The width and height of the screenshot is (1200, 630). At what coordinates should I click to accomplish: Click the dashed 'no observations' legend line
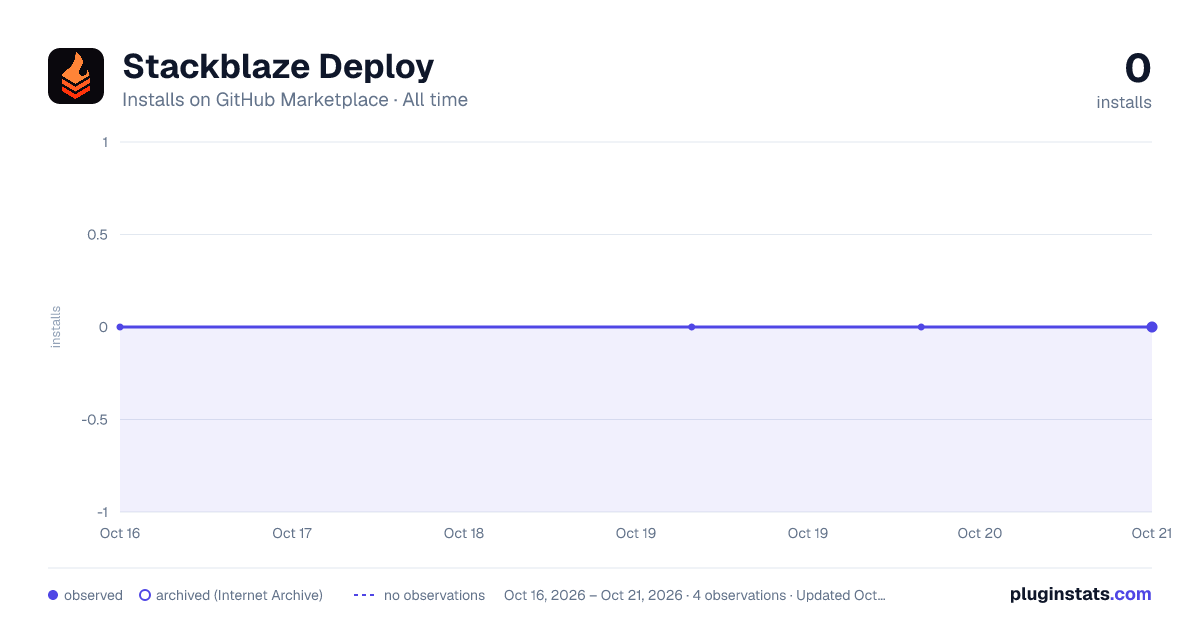click(x=364, y=595)
